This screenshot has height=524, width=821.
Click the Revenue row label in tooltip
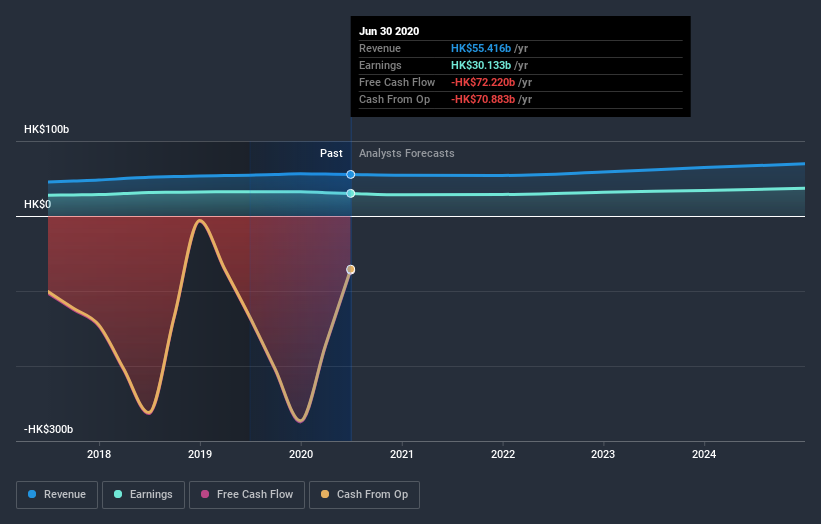[x=380, y=48]
